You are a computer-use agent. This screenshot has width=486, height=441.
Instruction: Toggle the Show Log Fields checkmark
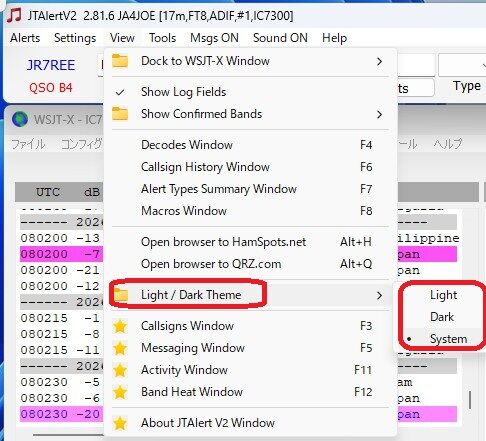(x=120, y=92)
